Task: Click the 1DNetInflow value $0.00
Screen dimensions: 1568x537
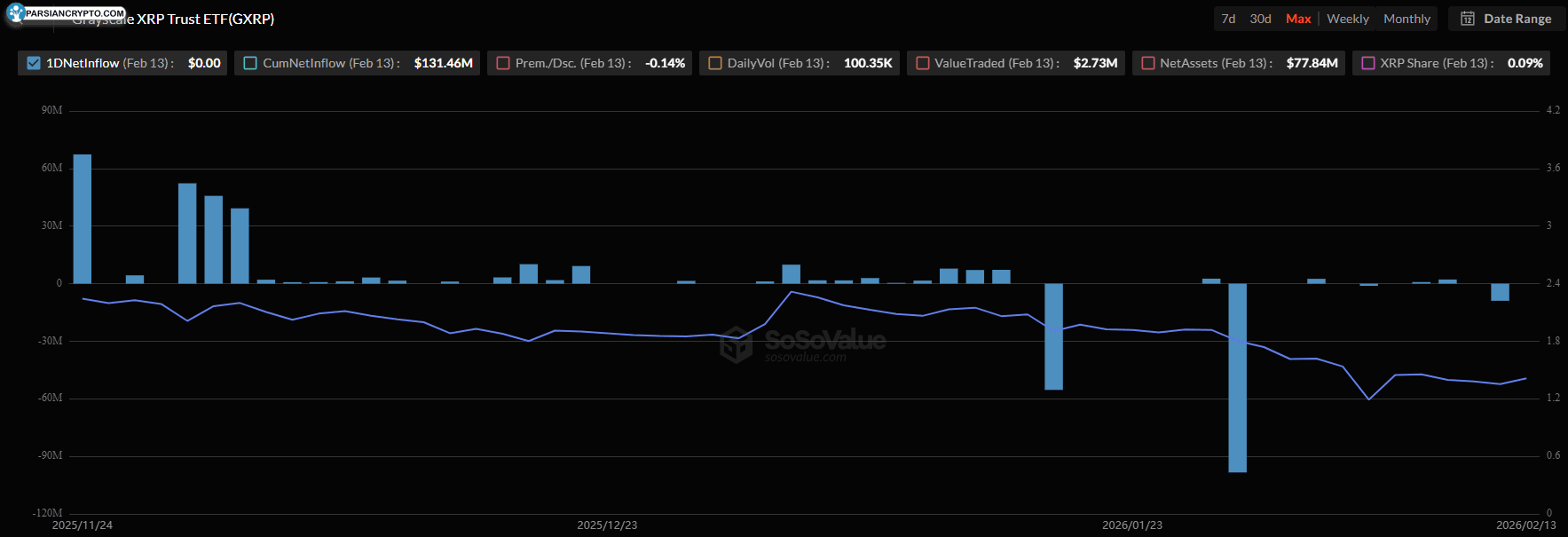Action: [204, 63]
